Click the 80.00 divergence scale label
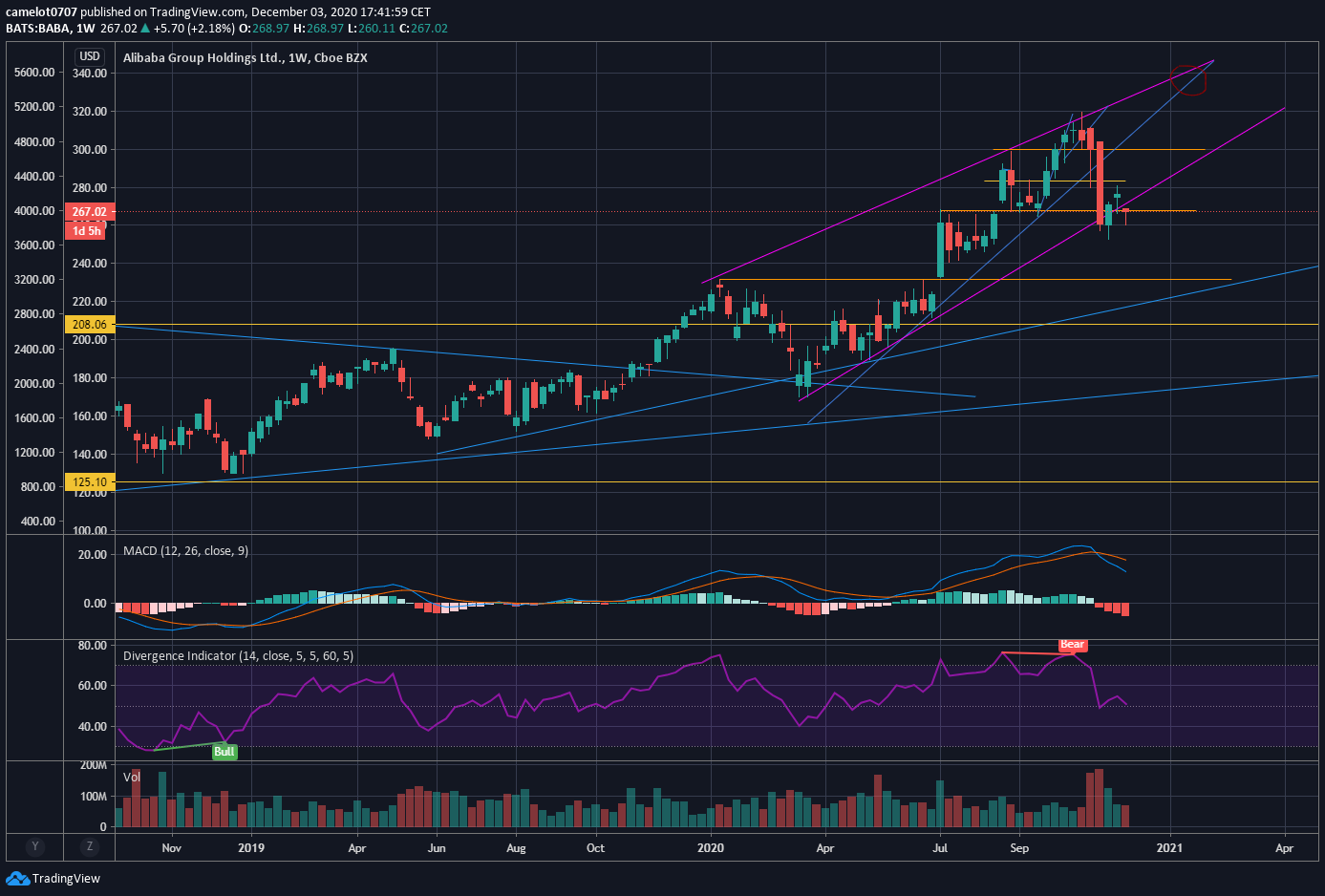The height and width of the screenshot is (896, 1325). point(93,646)
